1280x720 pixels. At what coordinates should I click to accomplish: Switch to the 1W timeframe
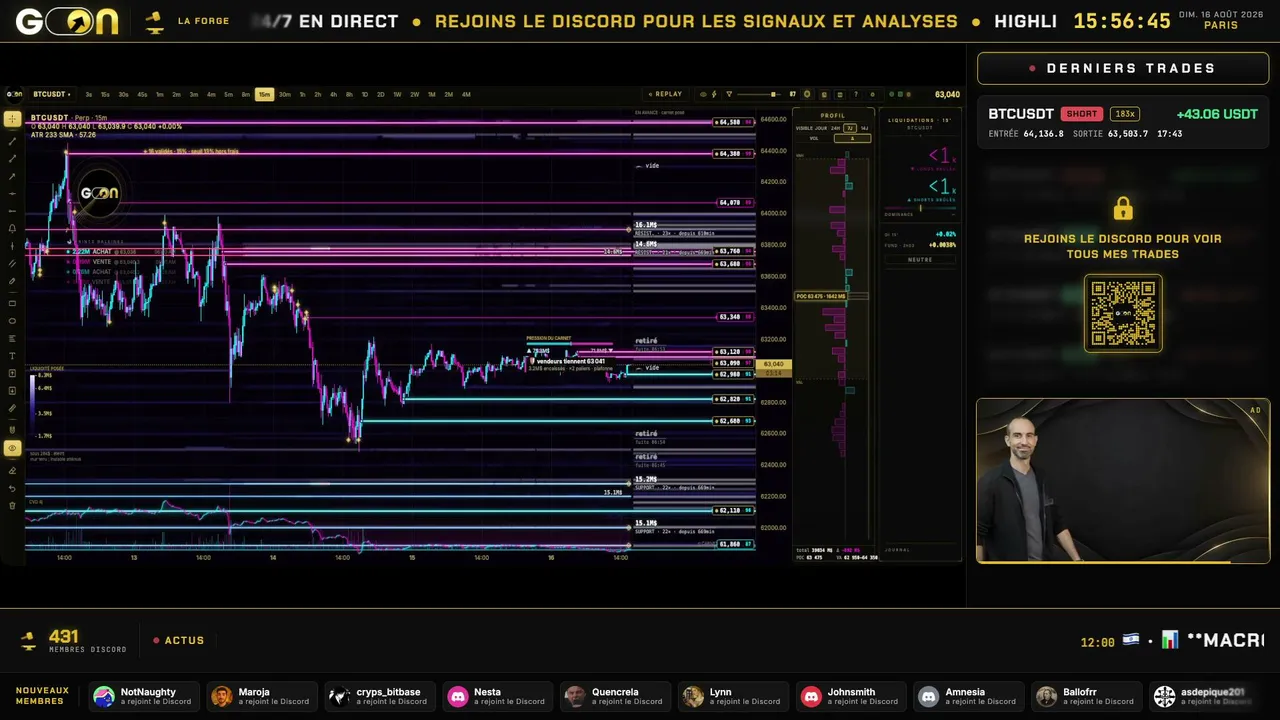(x=397, y=94)
